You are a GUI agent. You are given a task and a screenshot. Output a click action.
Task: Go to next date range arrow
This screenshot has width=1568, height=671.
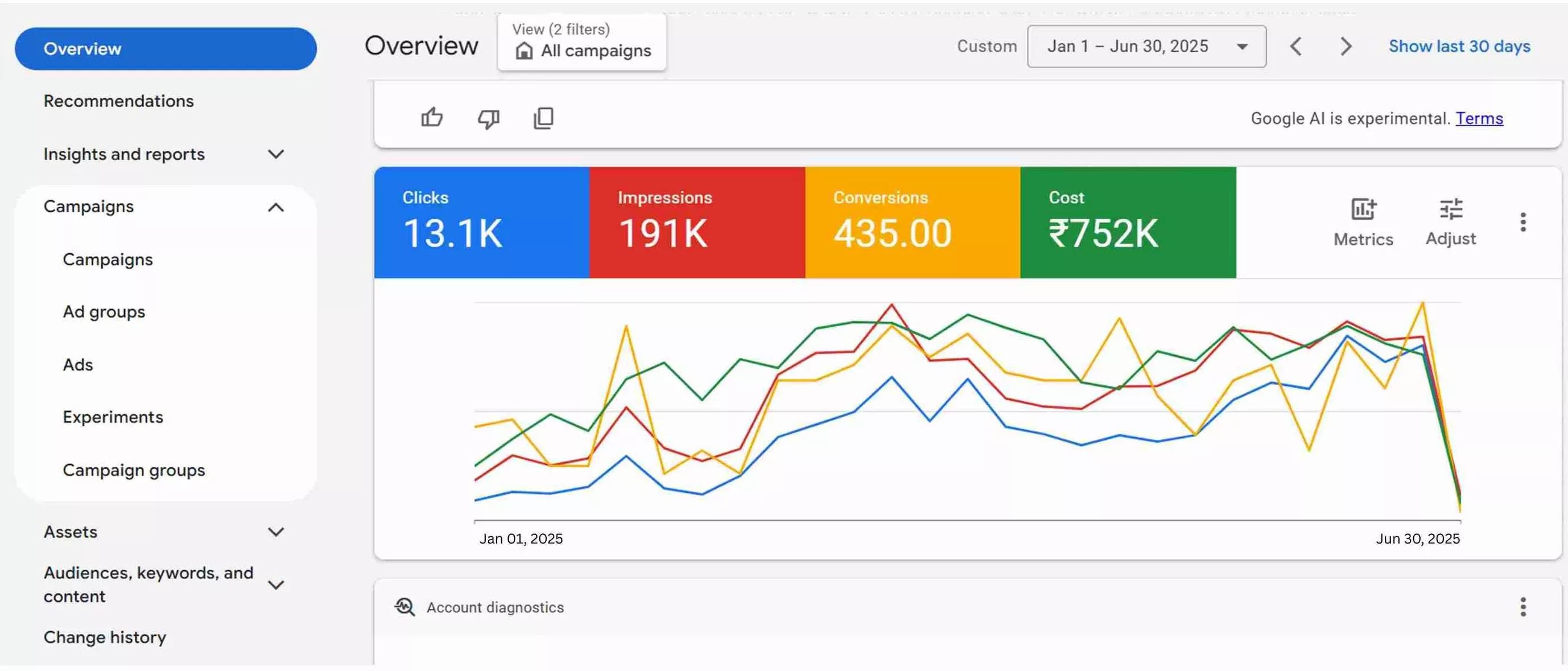point(1345,46)
